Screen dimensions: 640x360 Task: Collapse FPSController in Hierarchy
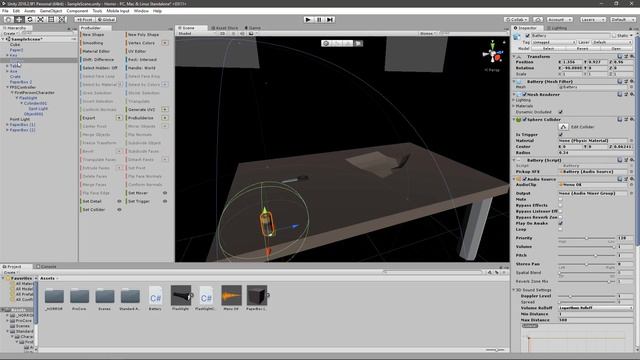click(x=7, y=87)
